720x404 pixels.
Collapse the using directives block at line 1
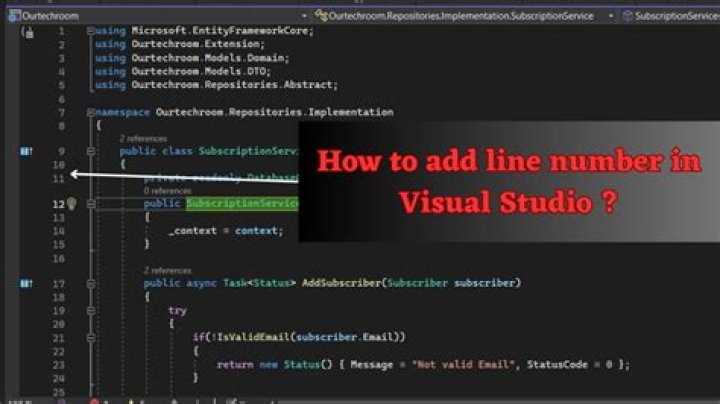pos(90,32)
